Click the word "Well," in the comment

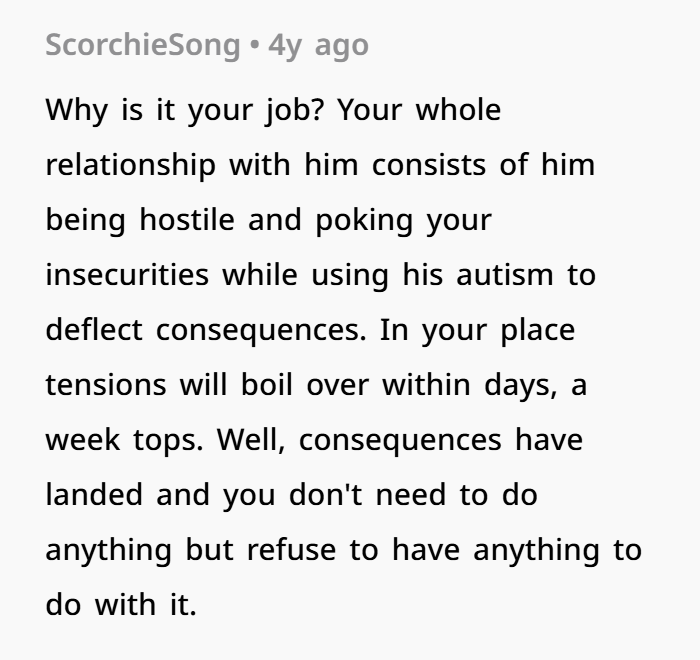251,440
